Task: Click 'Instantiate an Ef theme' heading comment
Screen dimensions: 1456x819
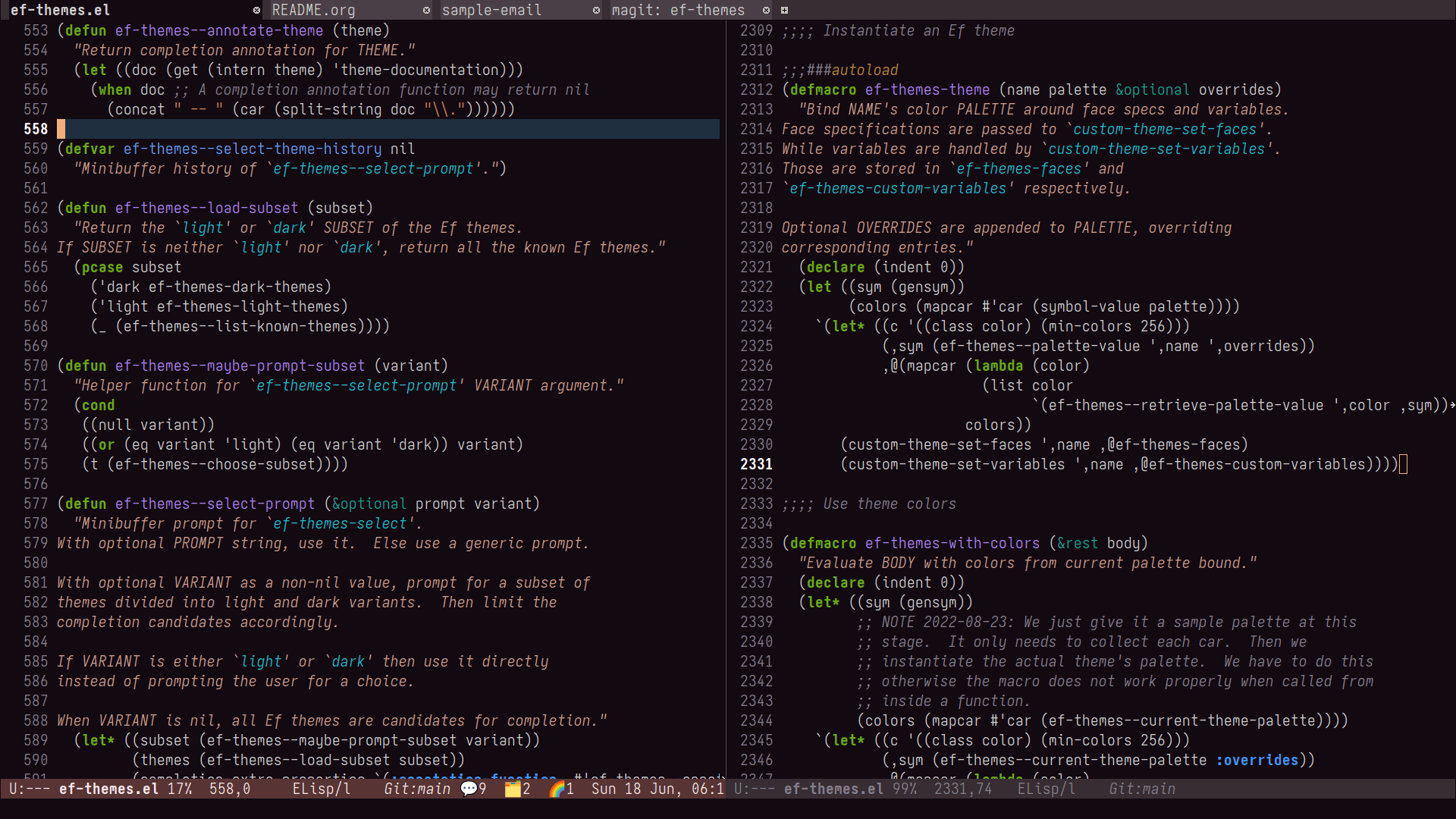Action: pos(898,30)
